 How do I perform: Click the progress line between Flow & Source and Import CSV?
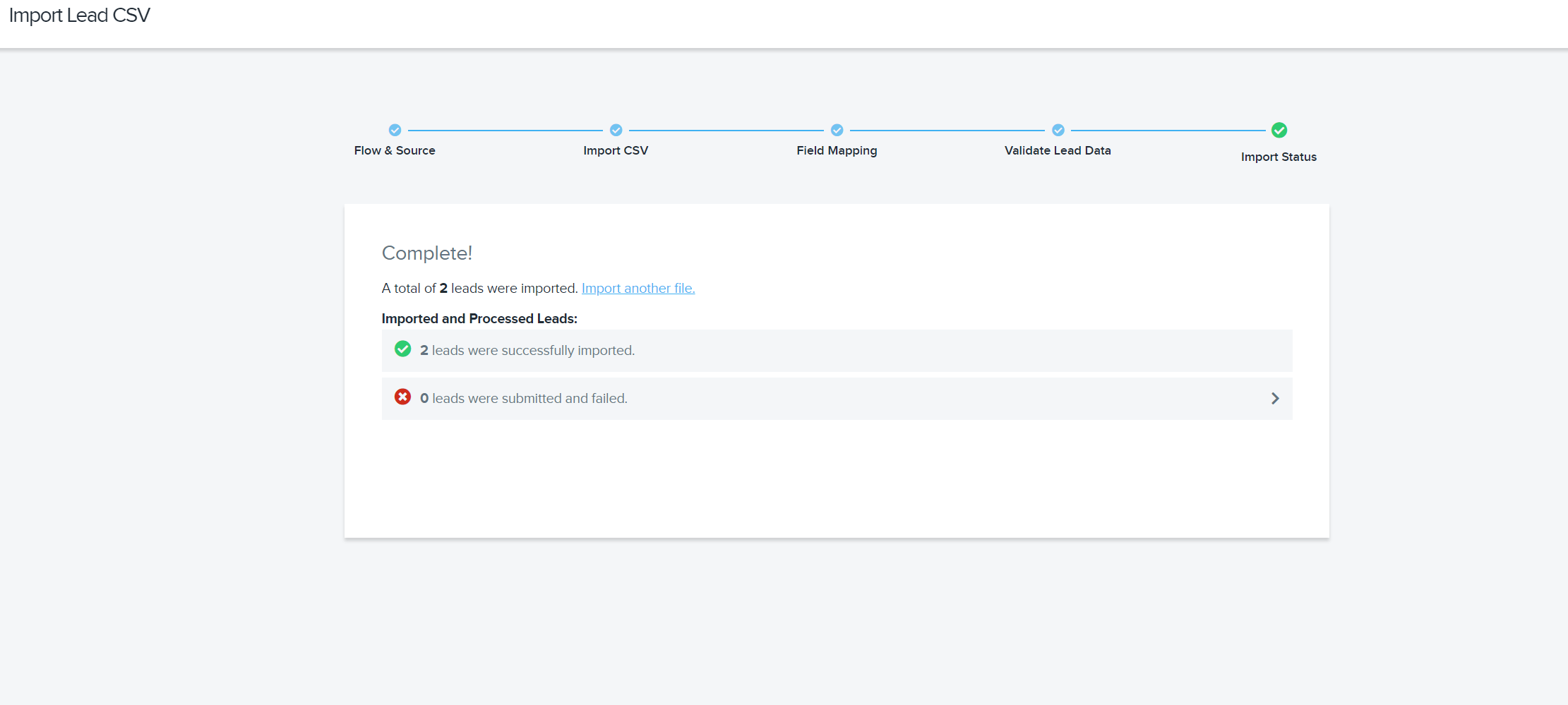point(505,131)
